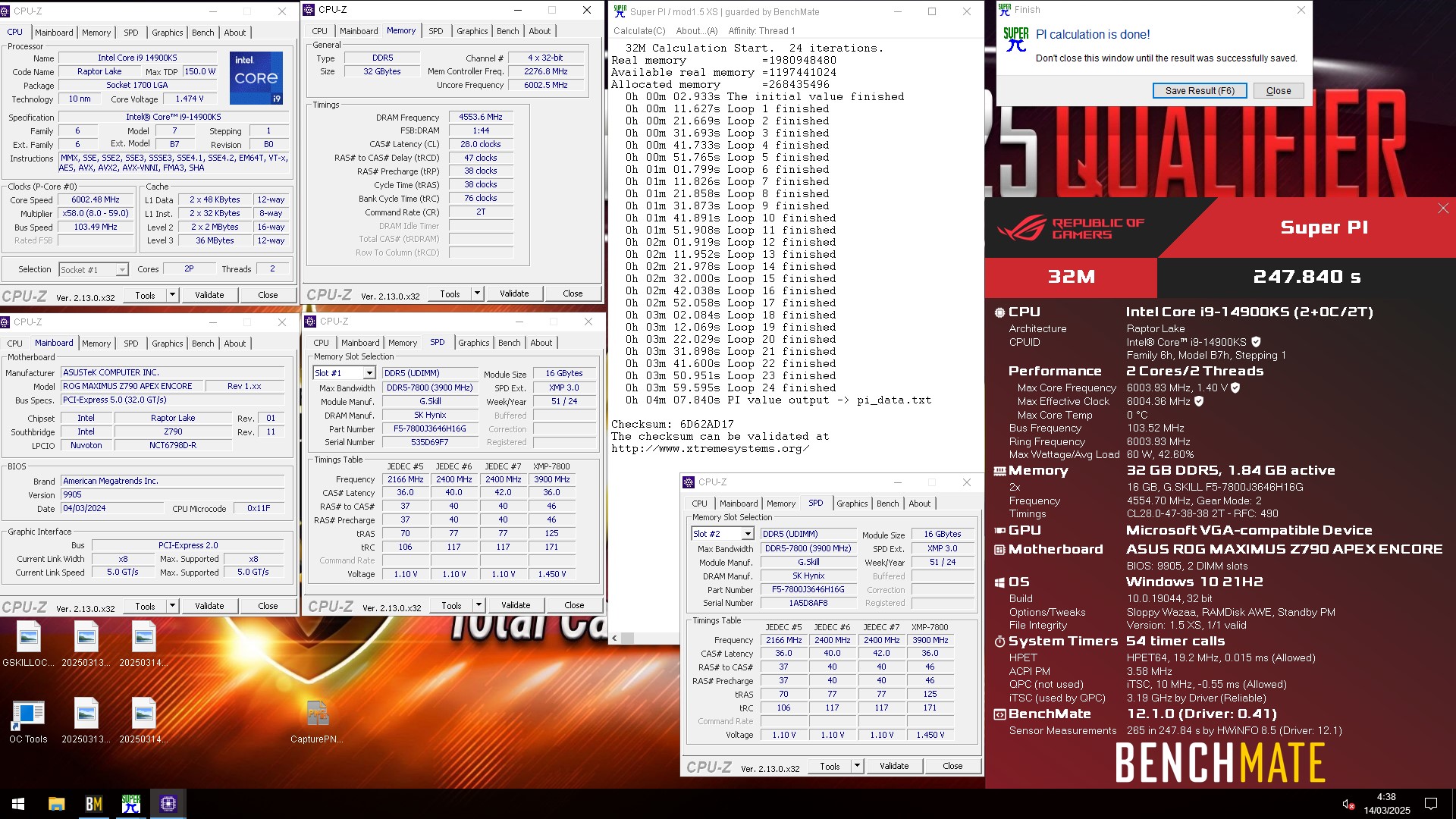The height and width of the screenshot is (819, 1456).
Task: Open About tab in CPU-Z Mainboard window
Action: pos(235,344)
